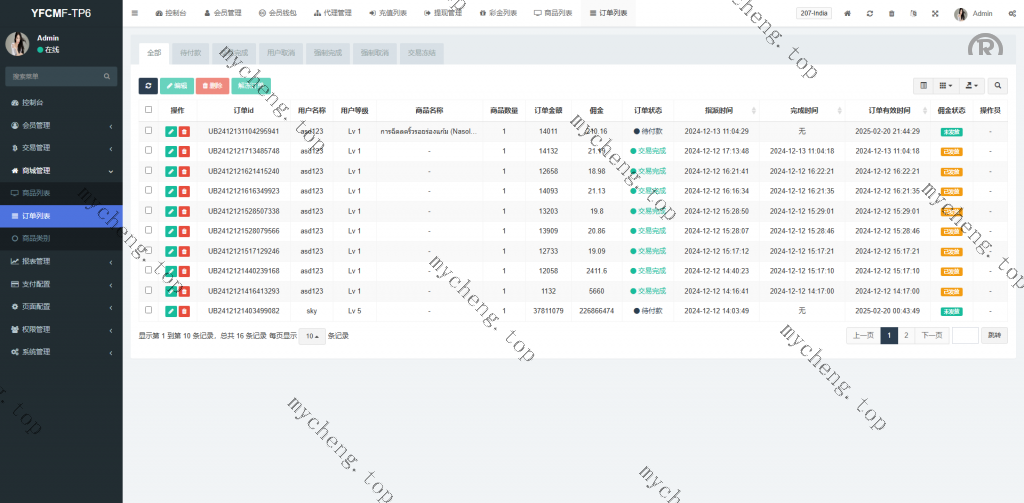Click the trash icon in top header
The width and height of the screenshot is (1024, 503).
coord(891,14)
